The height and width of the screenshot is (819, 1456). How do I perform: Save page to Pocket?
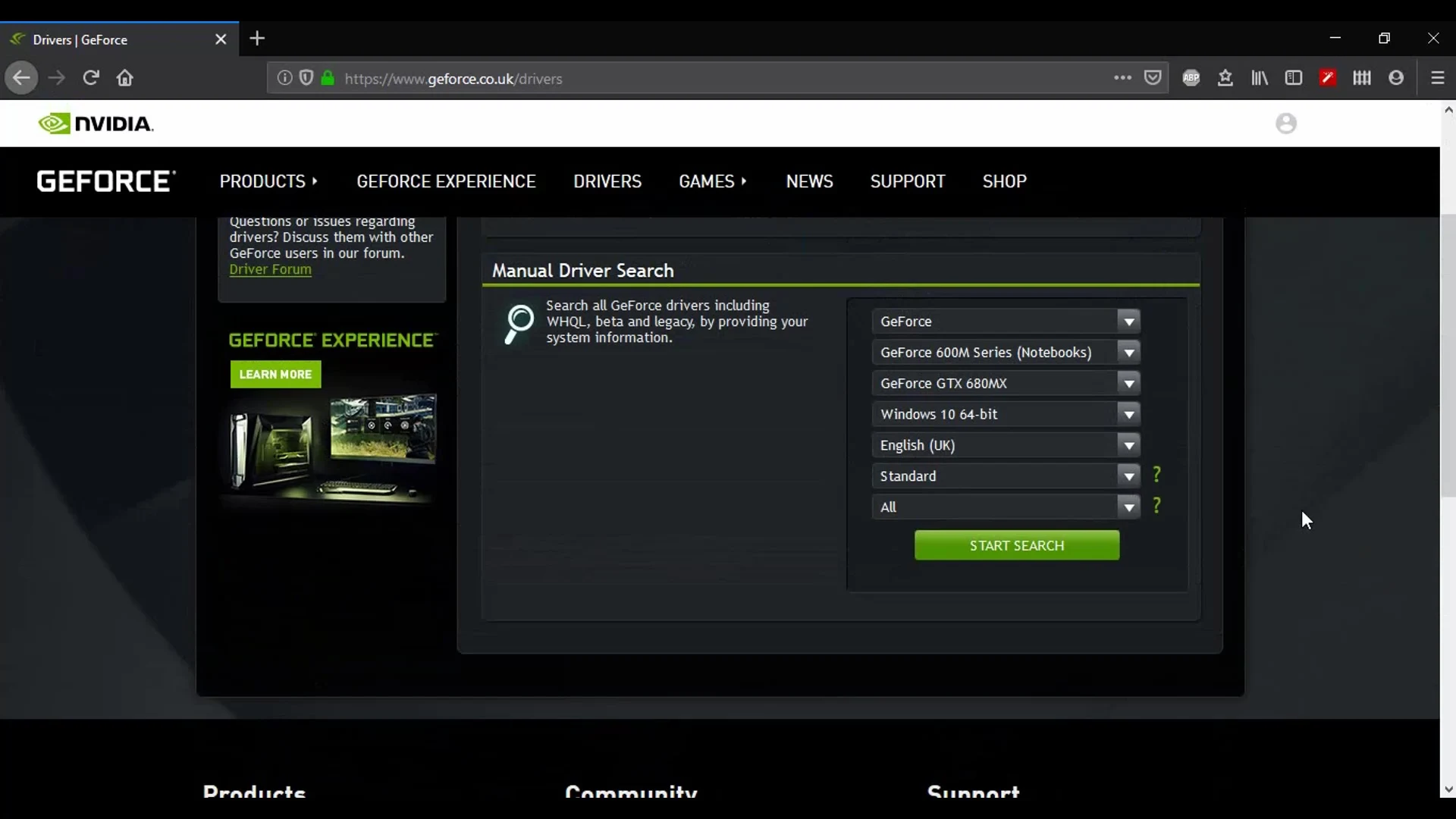1153,78
